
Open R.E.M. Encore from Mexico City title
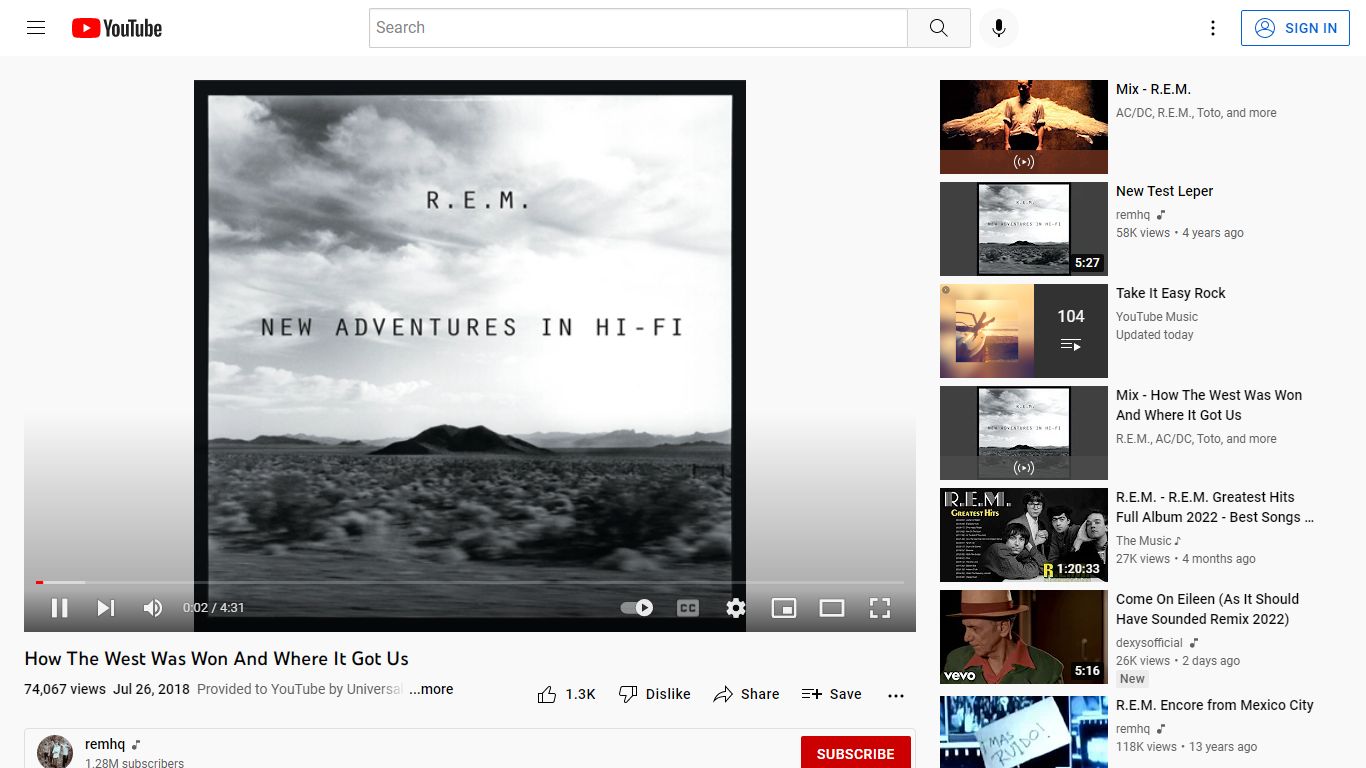point(1215,705)
